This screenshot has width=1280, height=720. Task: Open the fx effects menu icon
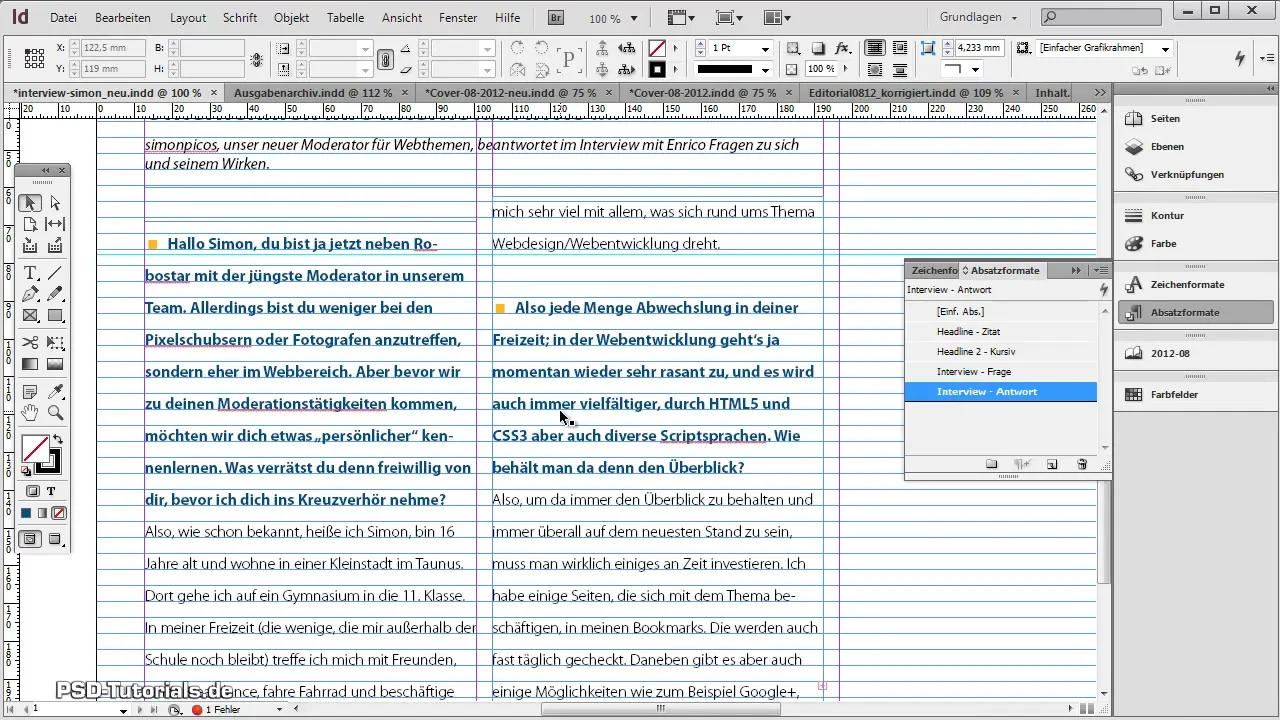pyautogui.click(x=843, y=48)
